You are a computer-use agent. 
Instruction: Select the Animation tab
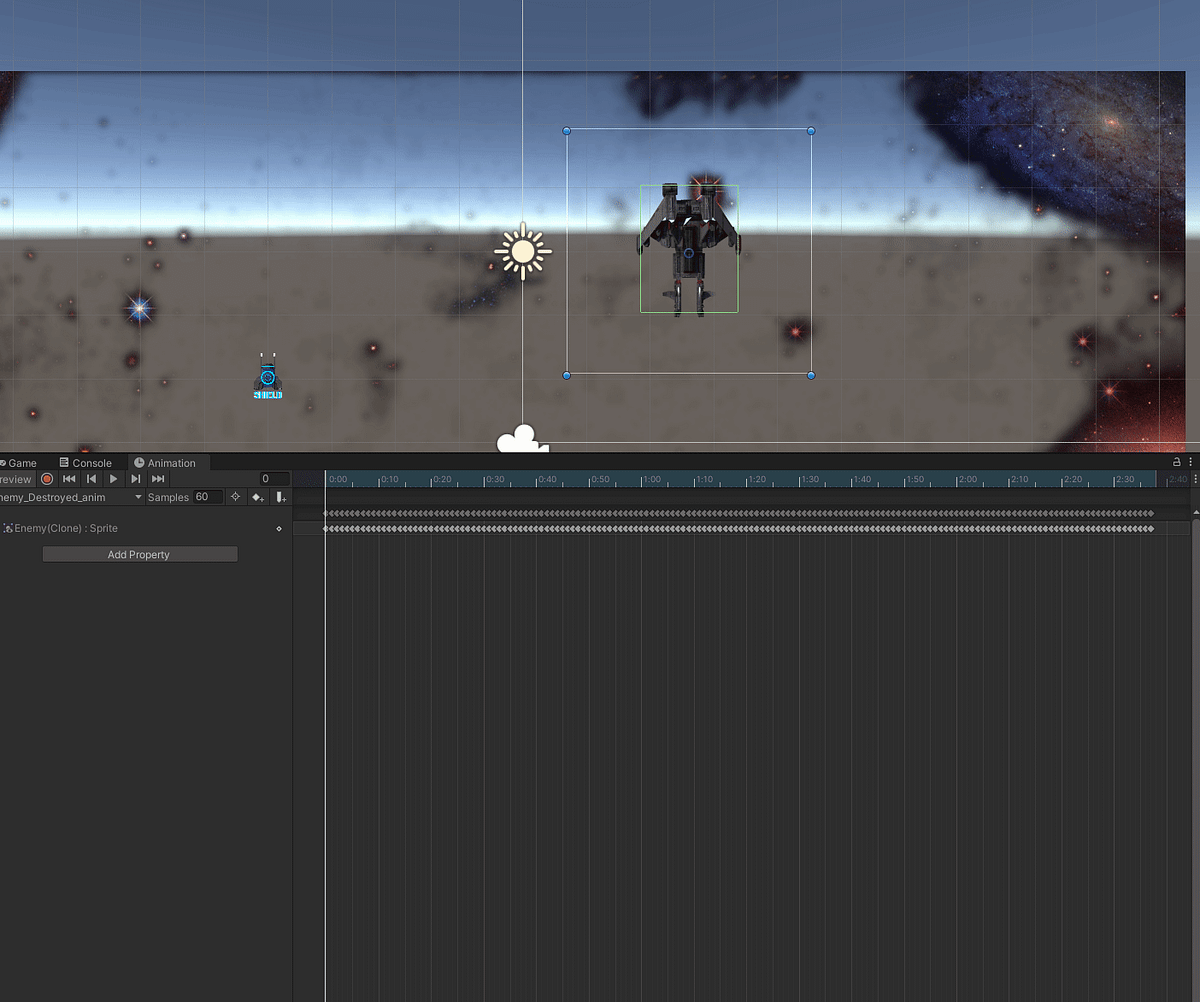pos(168,462)
